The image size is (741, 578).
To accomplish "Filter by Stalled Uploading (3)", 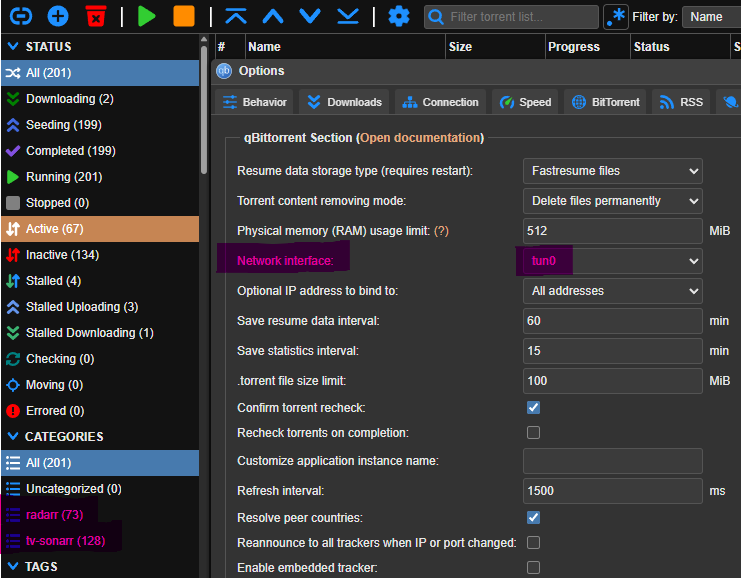I will coord(100,307).
